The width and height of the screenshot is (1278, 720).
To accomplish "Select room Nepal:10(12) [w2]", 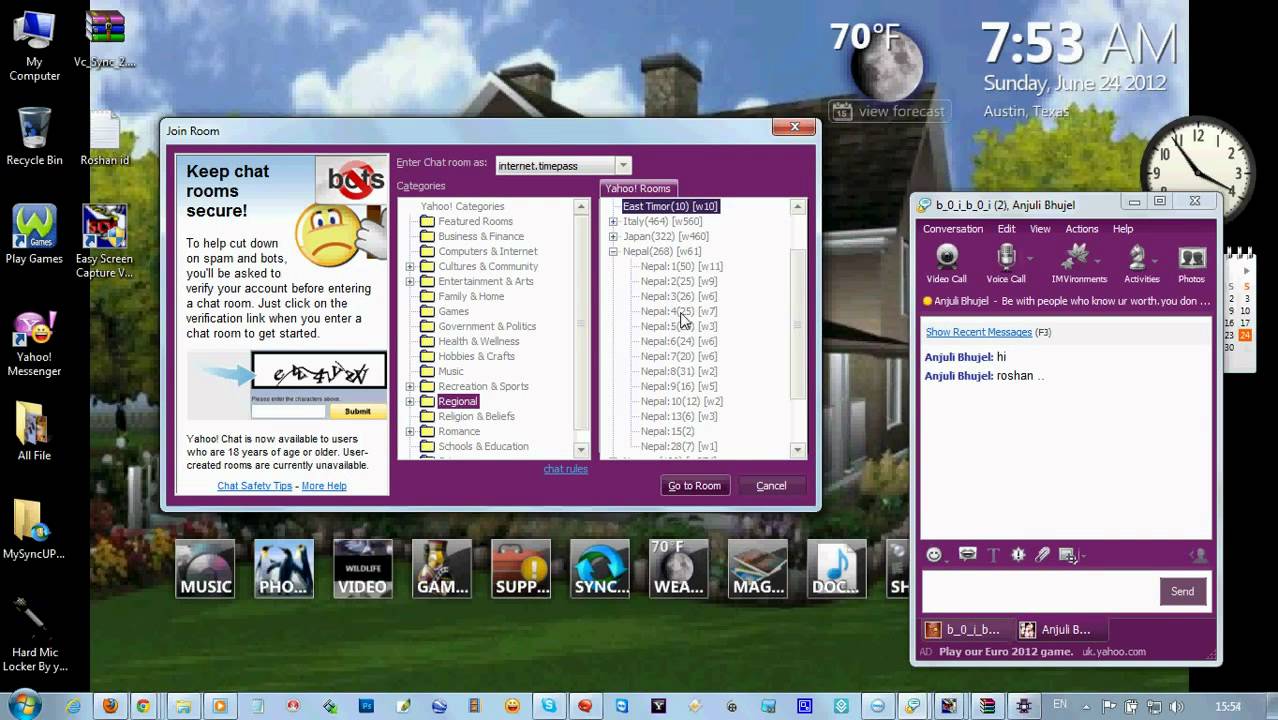I will (681, 401).
